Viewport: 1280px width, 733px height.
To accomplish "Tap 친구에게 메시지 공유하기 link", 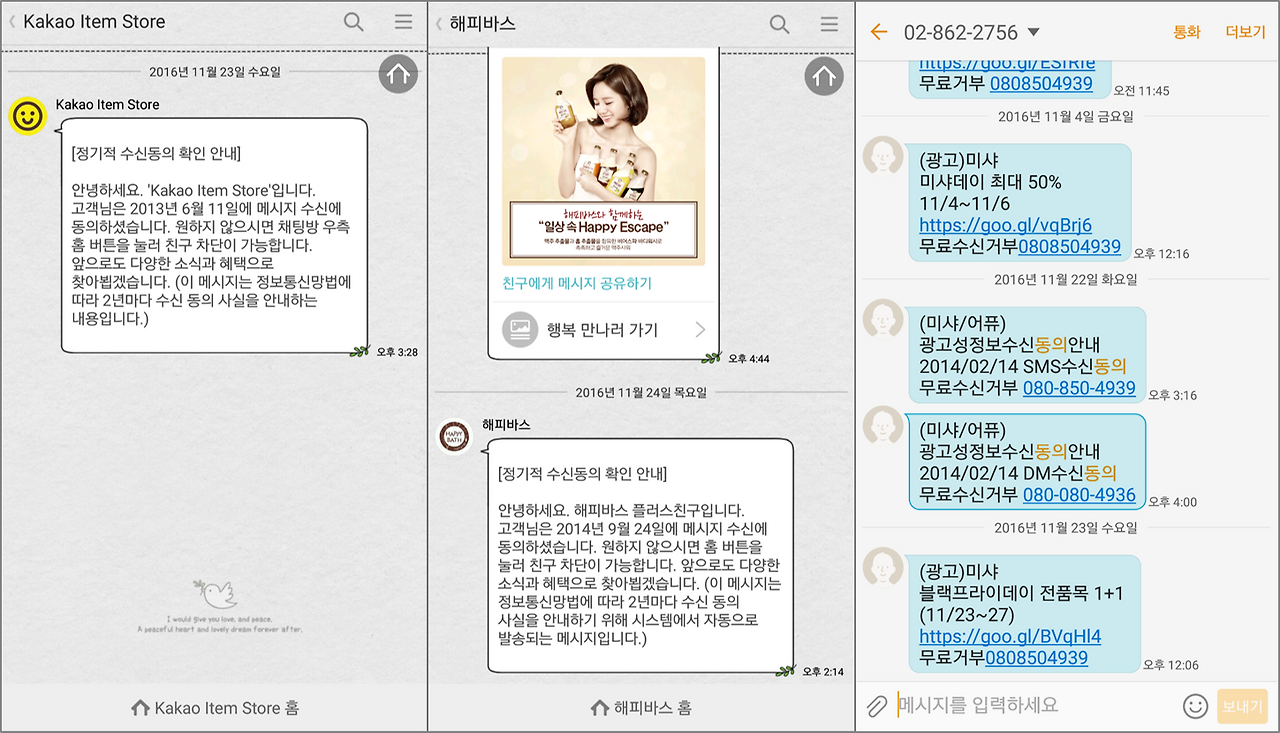I will click(576, 283).
